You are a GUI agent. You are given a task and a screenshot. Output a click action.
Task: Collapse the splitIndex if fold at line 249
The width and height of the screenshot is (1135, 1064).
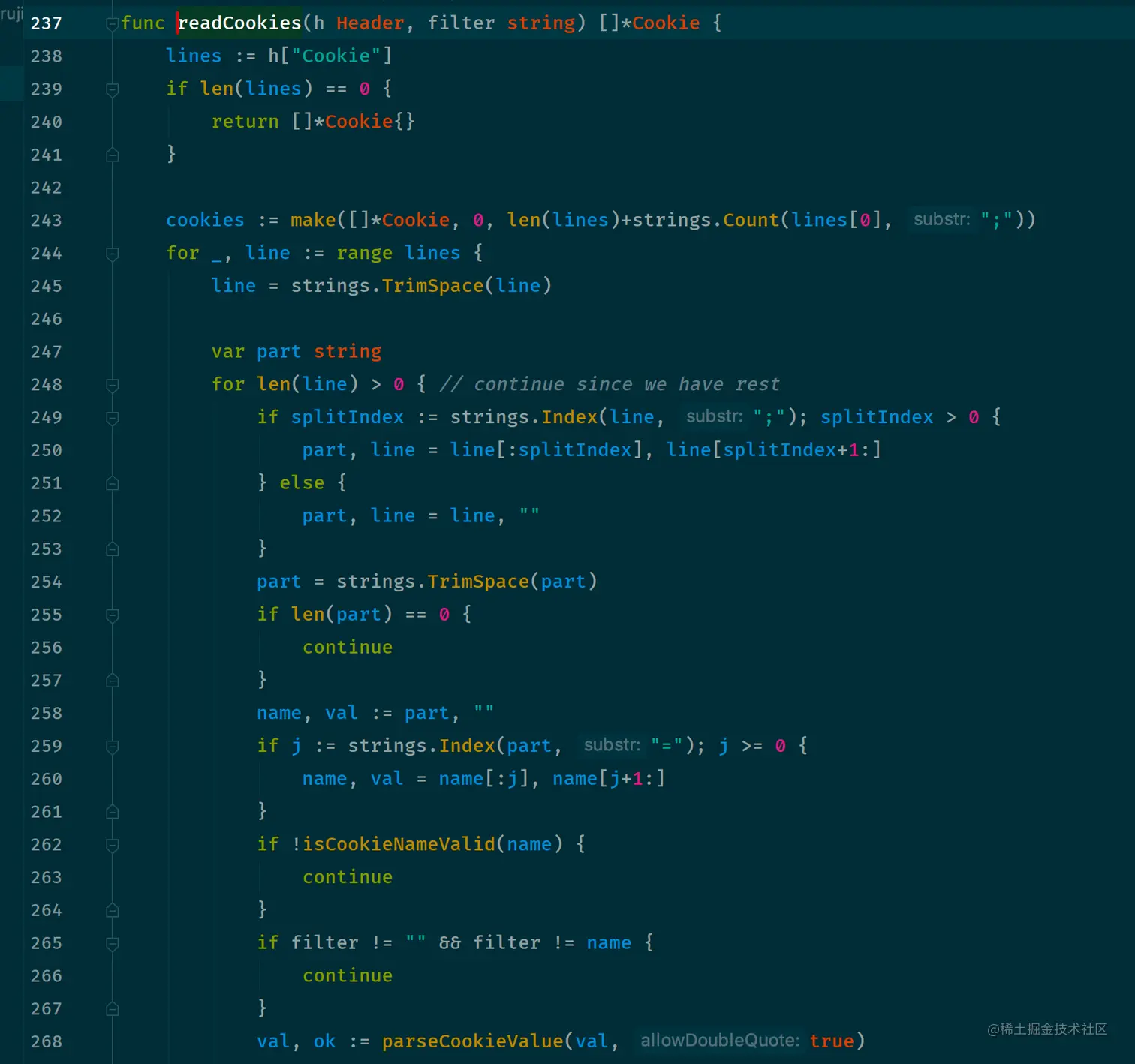tap(113, 418)
